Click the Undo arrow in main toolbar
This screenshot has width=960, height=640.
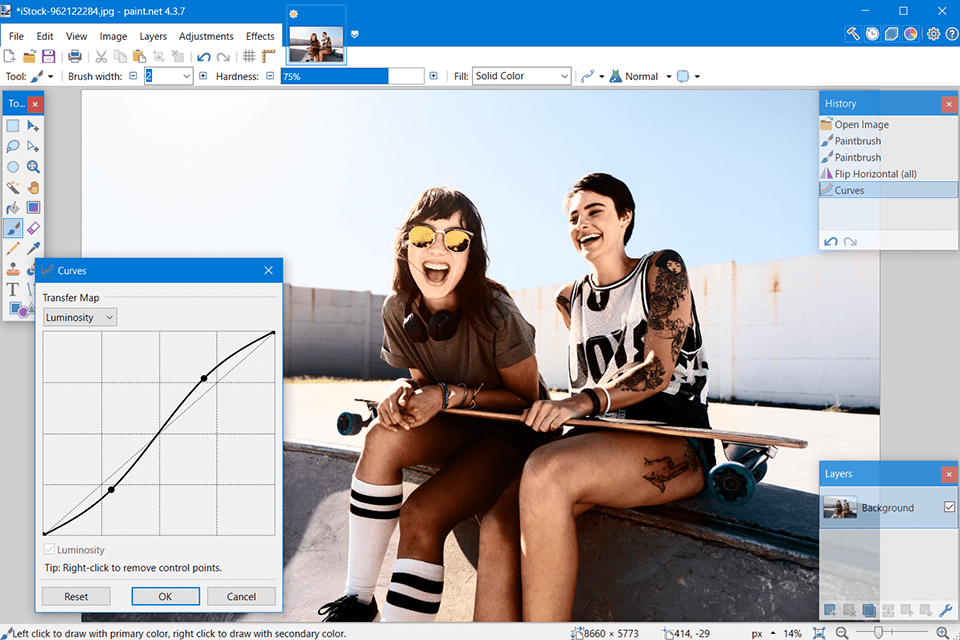pyautogui.click(x=204, y=57)
